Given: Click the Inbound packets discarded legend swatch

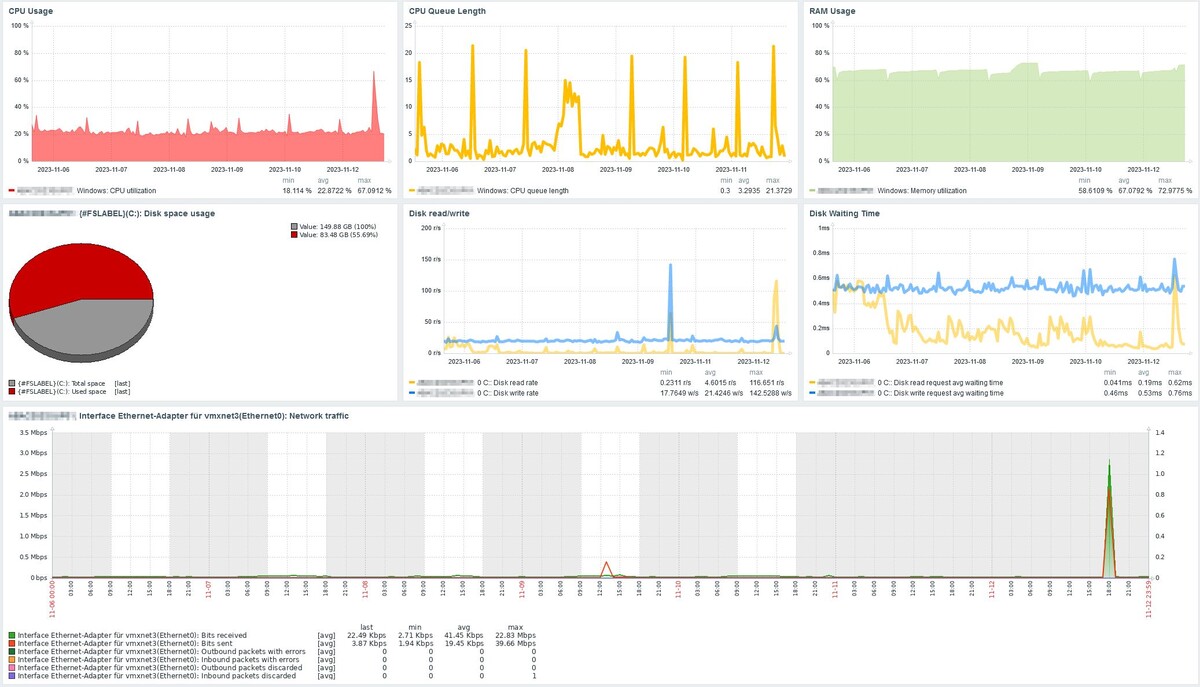Looking at the screenshot, I should (12, 677).
